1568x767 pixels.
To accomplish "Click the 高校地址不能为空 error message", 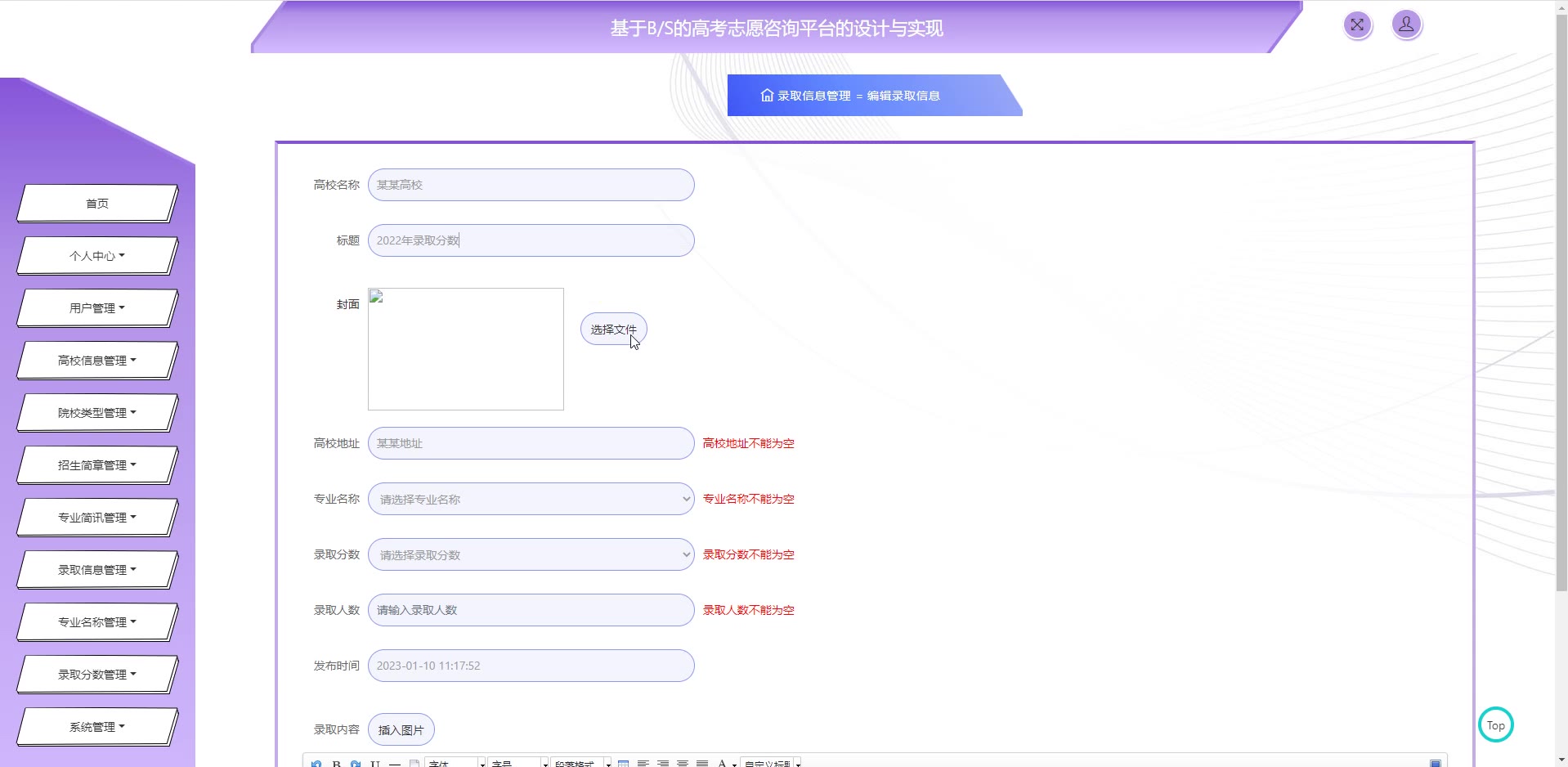I will pos(749,443).
